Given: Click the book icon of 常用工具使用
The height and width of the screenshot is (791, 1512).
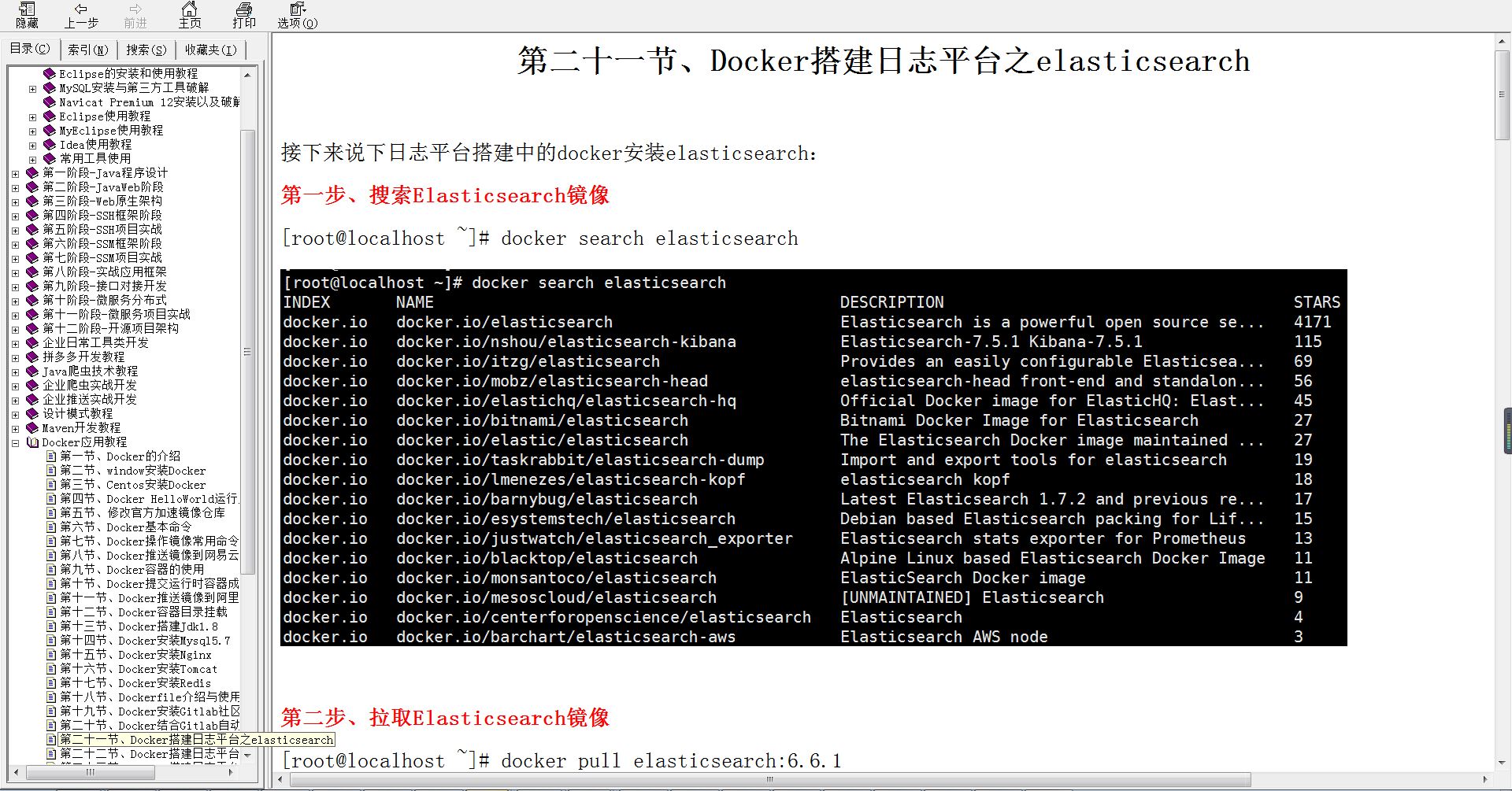Looking at the screenshot, I should 50,158.
